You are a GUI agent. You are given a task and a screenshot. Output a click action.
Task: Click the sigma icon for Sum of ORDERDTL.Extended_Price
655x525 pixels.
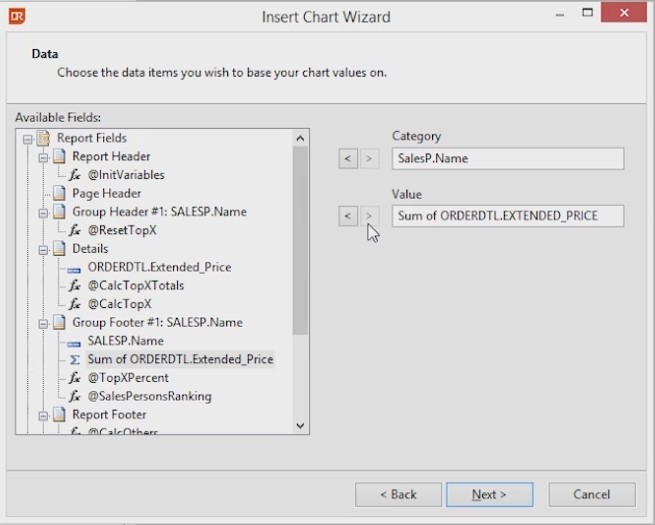[75, 359]
